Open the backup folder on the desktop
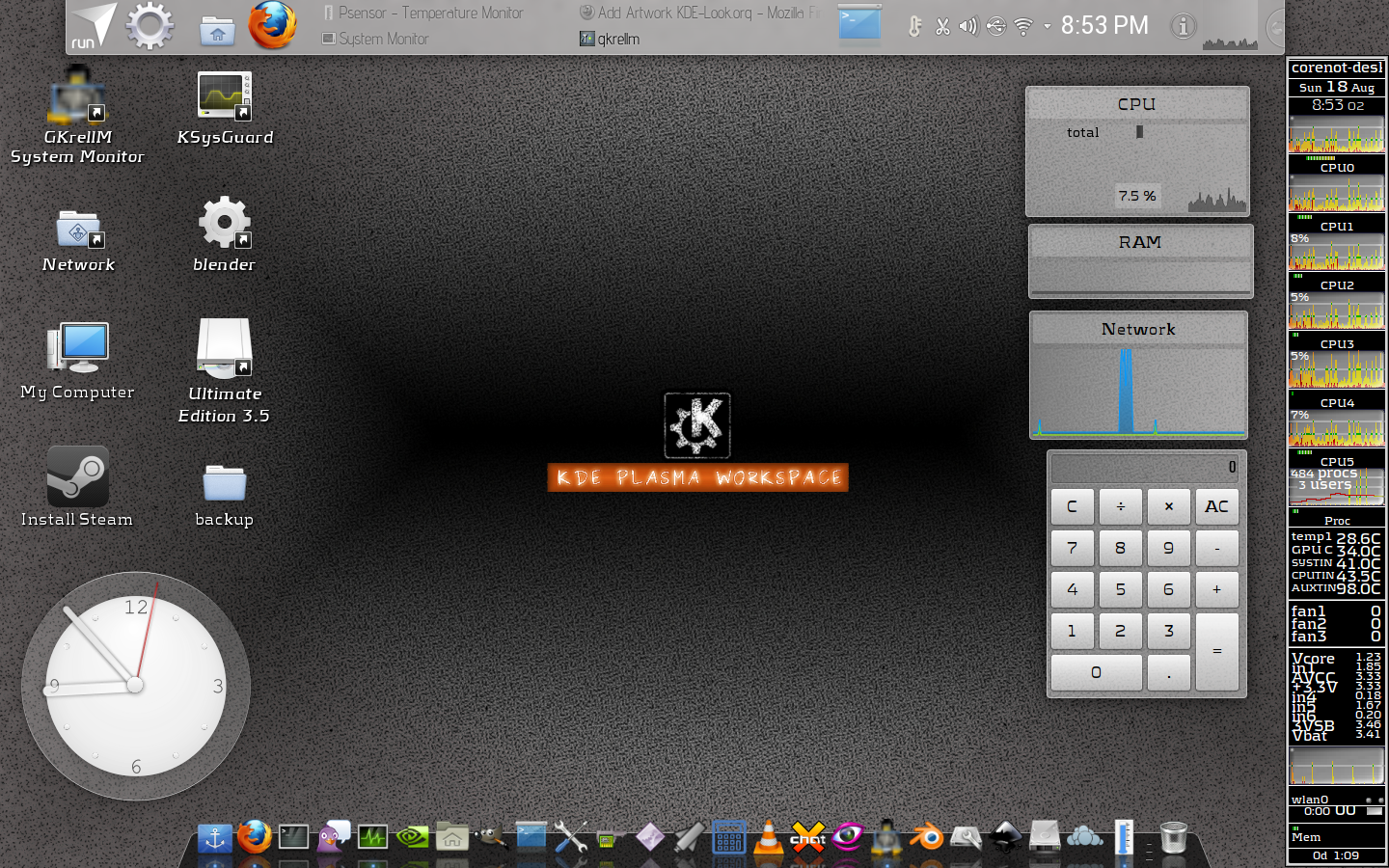The height and width of the screenshot is (868, 1389). click(225, 495)
